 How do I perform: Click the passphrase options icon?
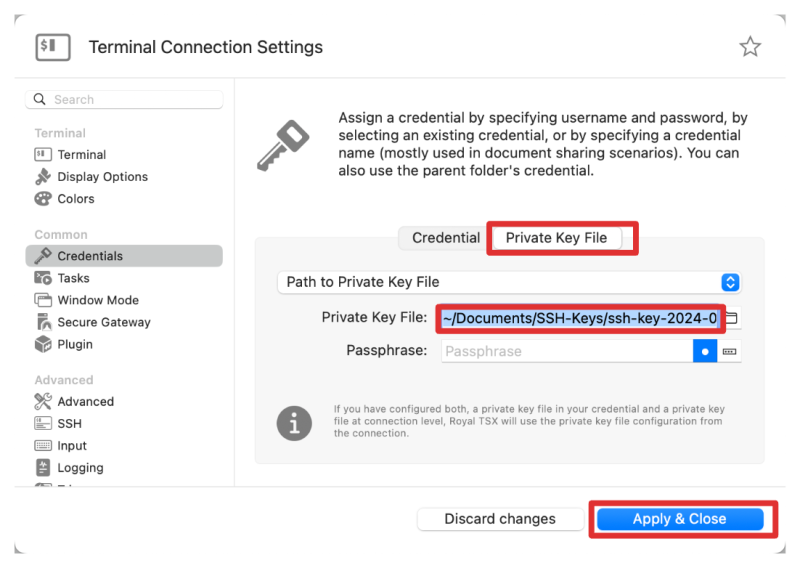coord(730,351)
